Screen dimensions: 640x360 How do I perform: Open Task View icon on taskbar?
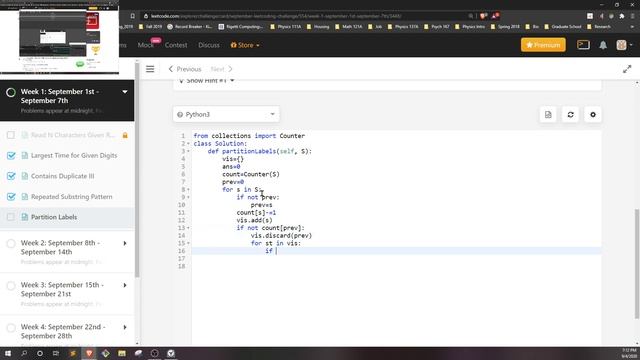click(x=56, y=353)
